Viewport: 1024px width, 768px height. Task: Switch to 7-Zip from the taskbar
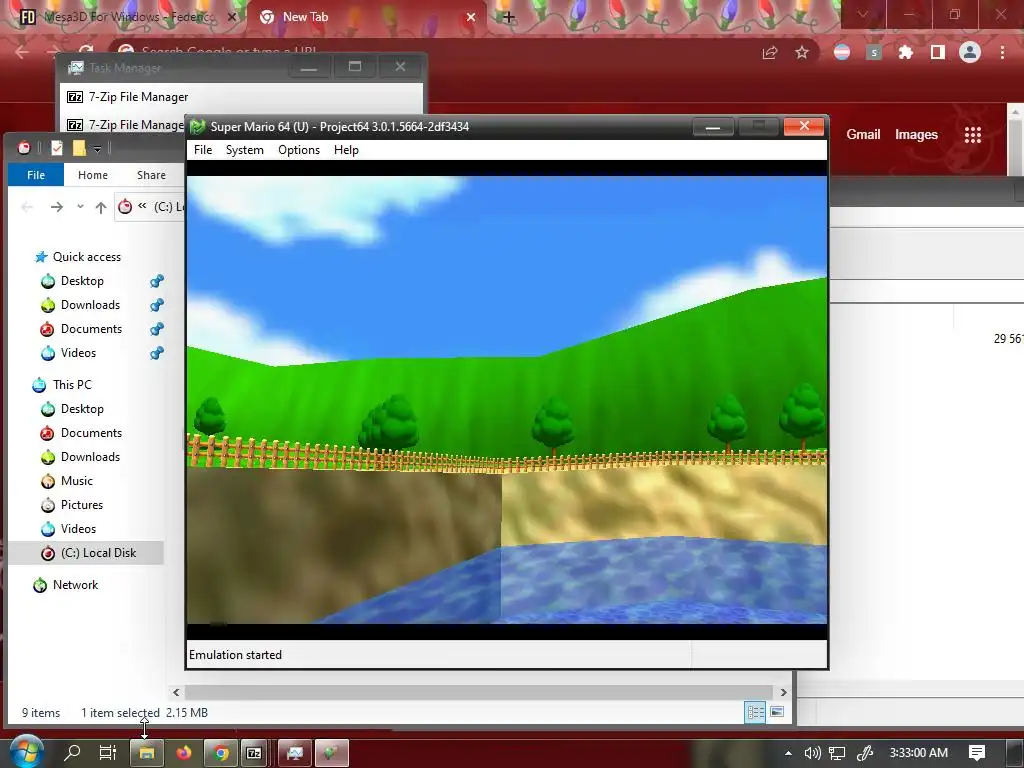pyautogui.click(x=255, y=753)
